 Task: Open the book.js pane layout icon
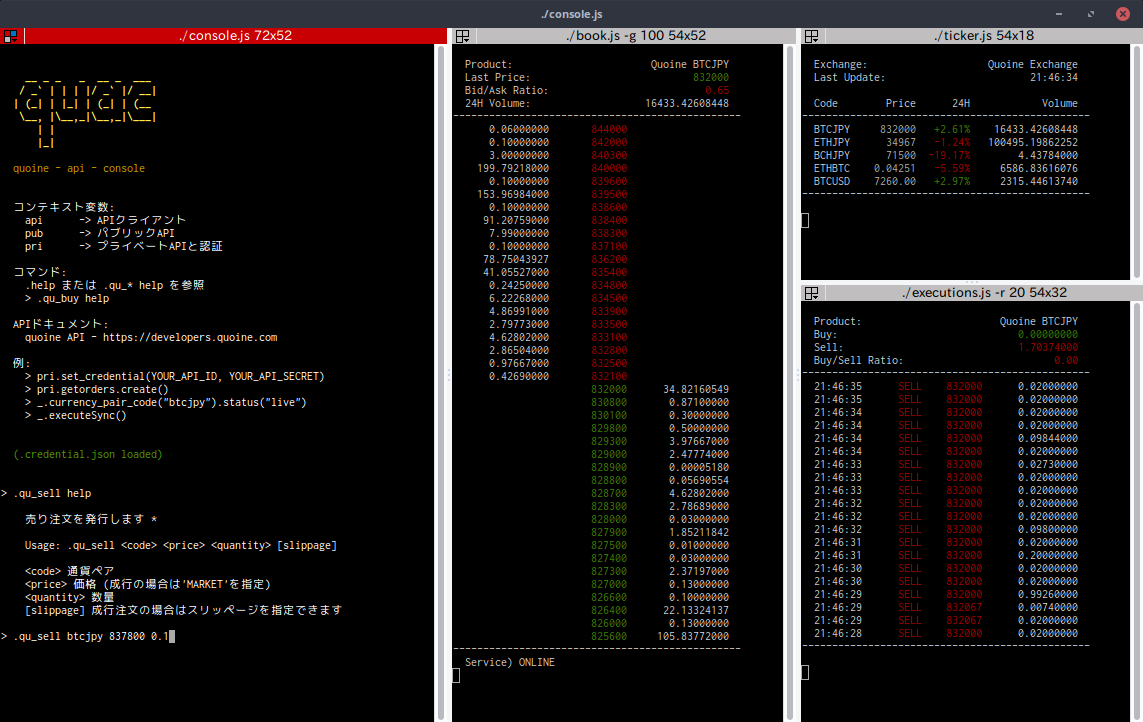click(x=462, y=36)
